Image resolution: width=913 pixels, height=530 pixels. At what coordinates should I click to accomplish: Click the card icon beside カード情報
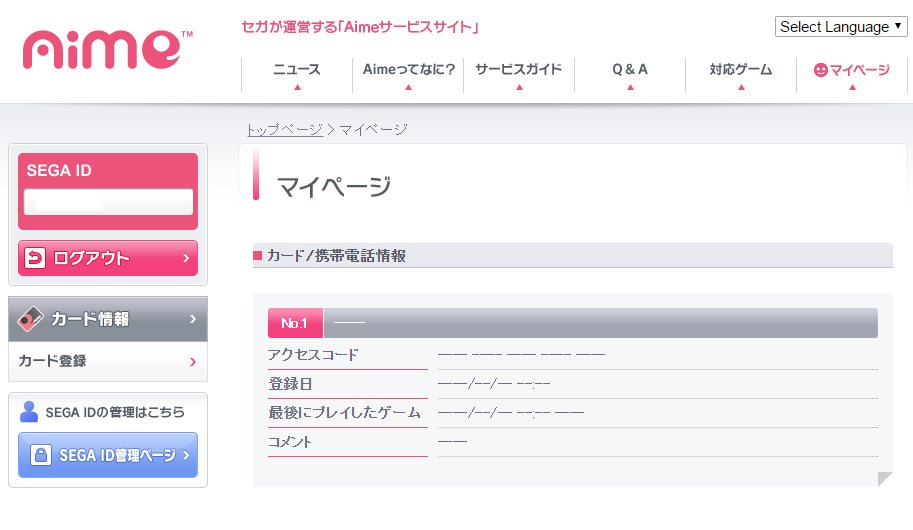(x=30, y=319)
